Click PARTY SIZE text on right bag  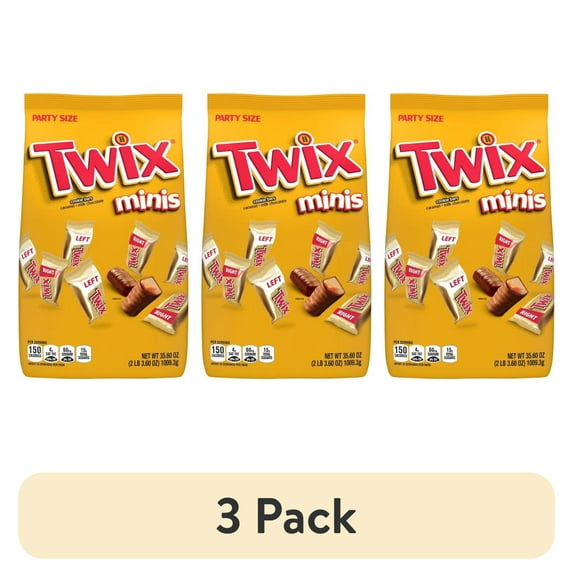[421, 118]
